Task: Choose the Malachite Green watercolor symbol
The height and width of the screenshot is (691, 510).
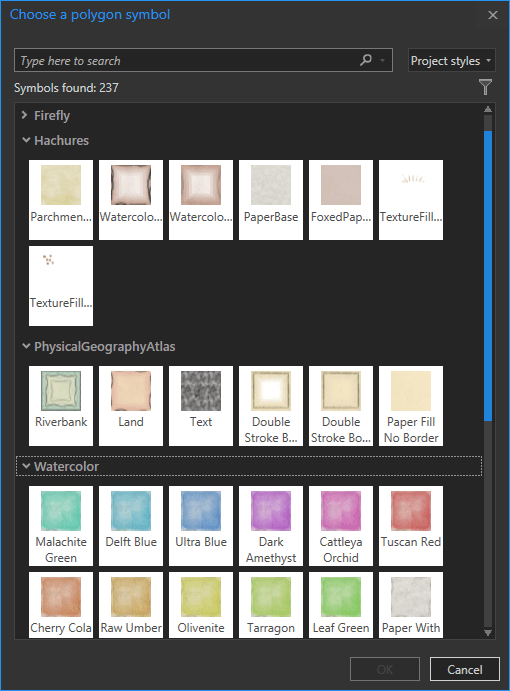Action: tap(61, 526)
